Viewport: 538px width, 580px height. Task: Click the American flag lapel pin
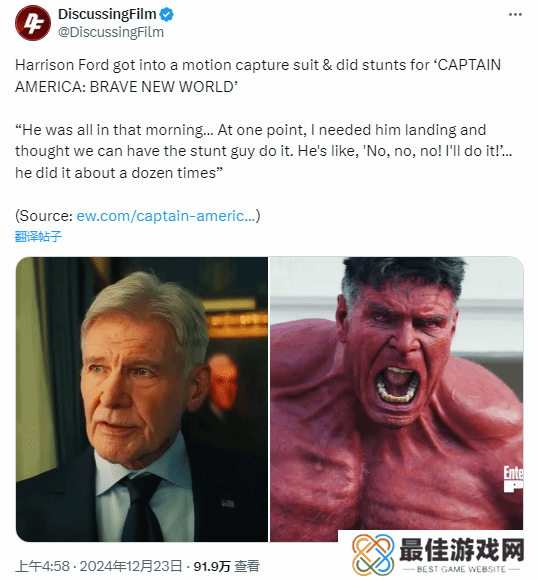[228, 503]
